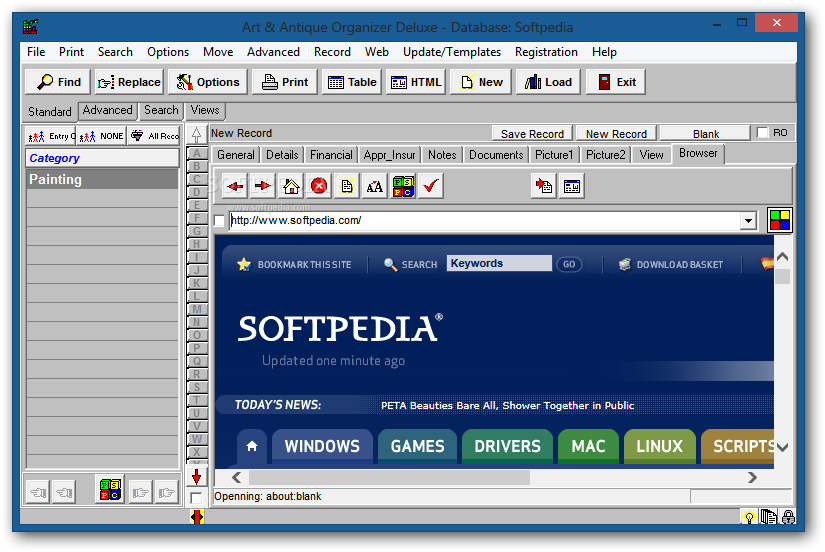Open the Advanced menu

pos(273,52)
